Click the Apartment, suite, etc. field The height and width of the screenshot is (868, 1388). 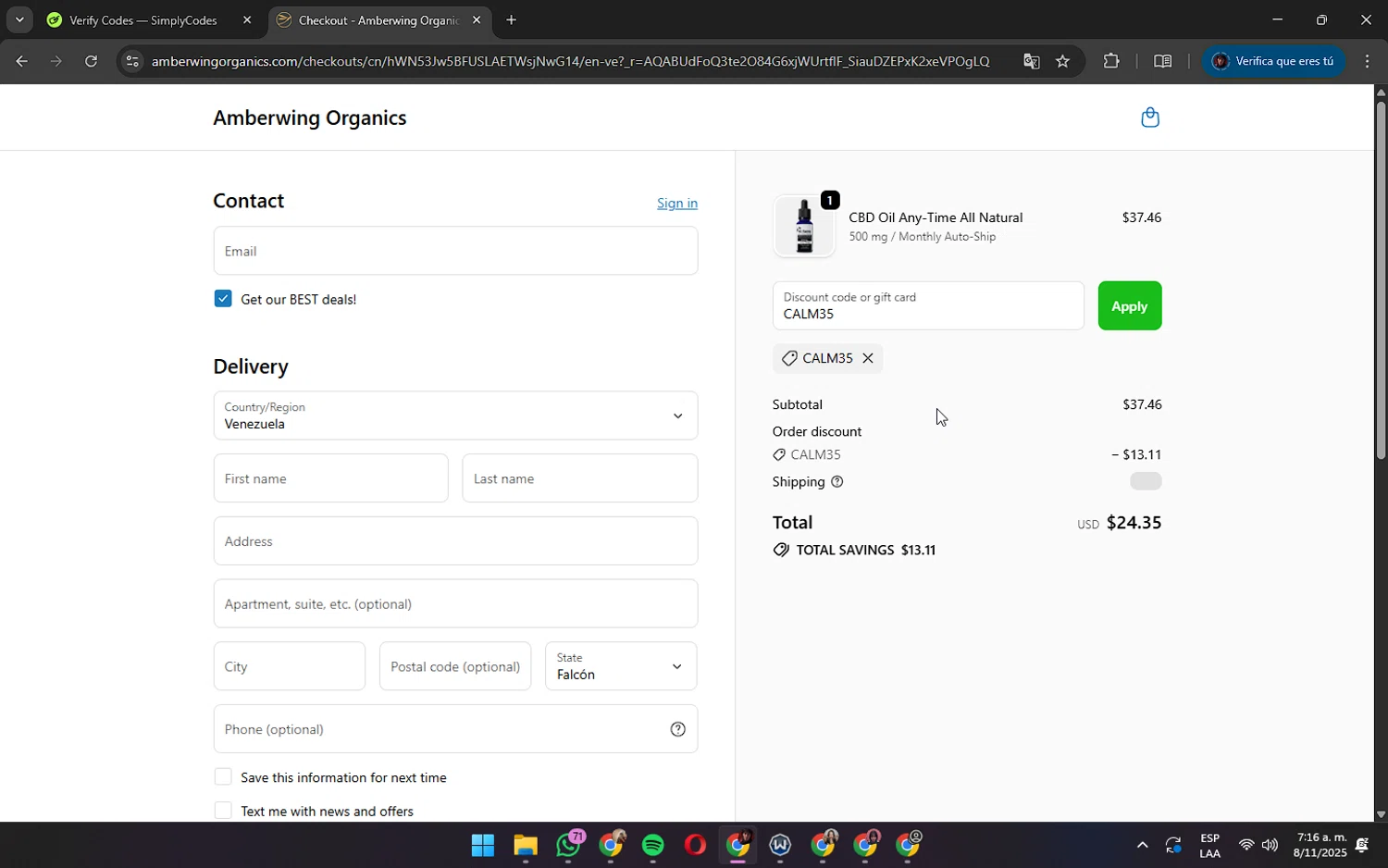455,604
